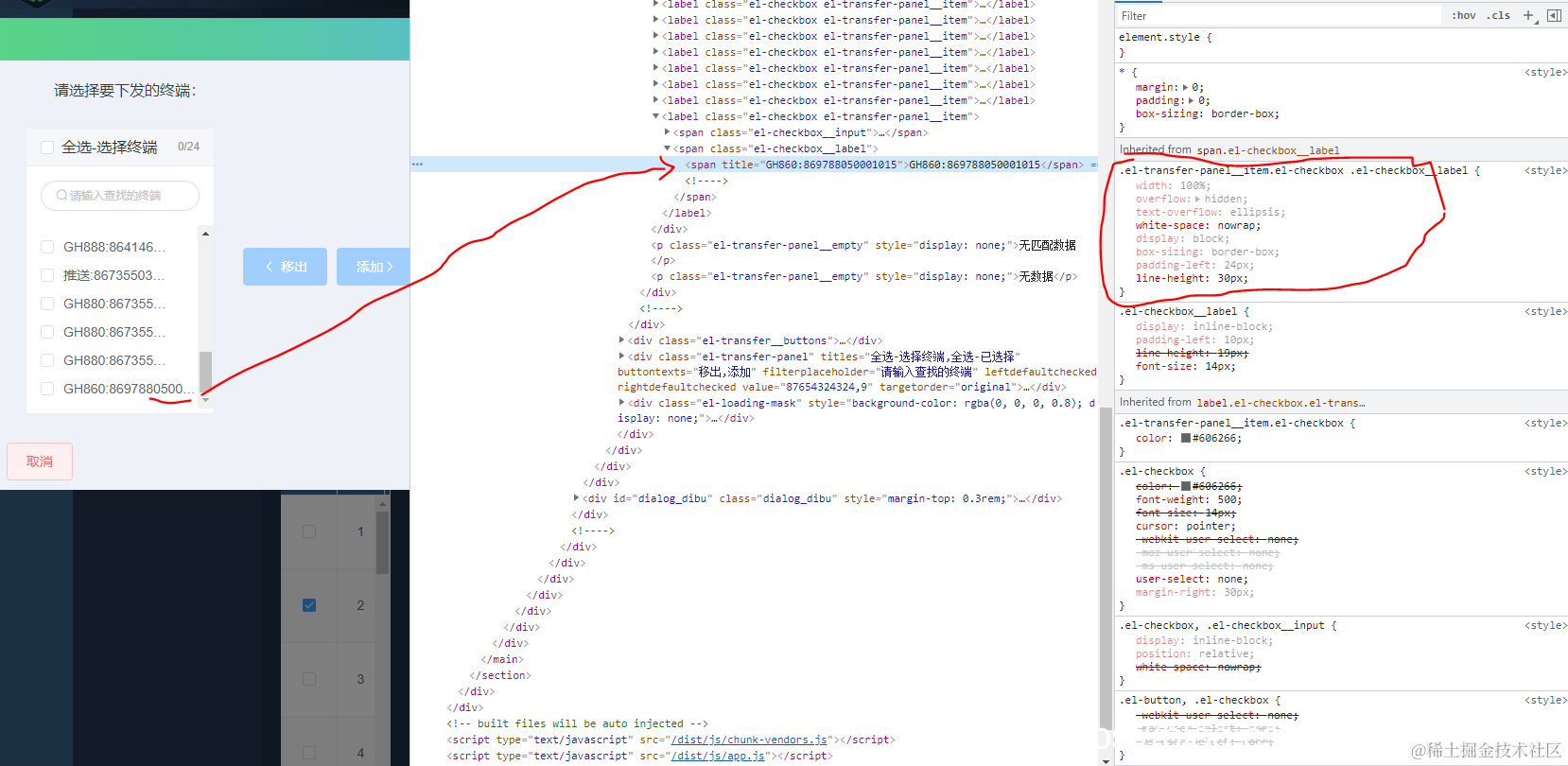Expand the div el-transfer-panel titles node

pyautogui.click(x=622, y=357)
